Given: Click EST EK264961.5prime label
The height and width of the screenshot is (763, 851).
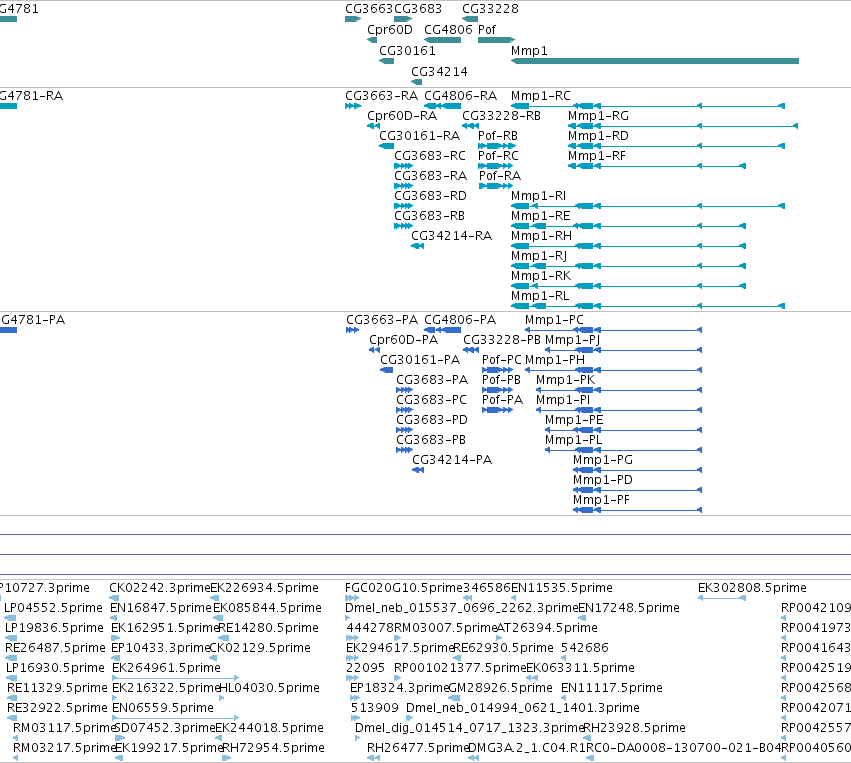Looking at the screenshot, I should pos(166,668).
